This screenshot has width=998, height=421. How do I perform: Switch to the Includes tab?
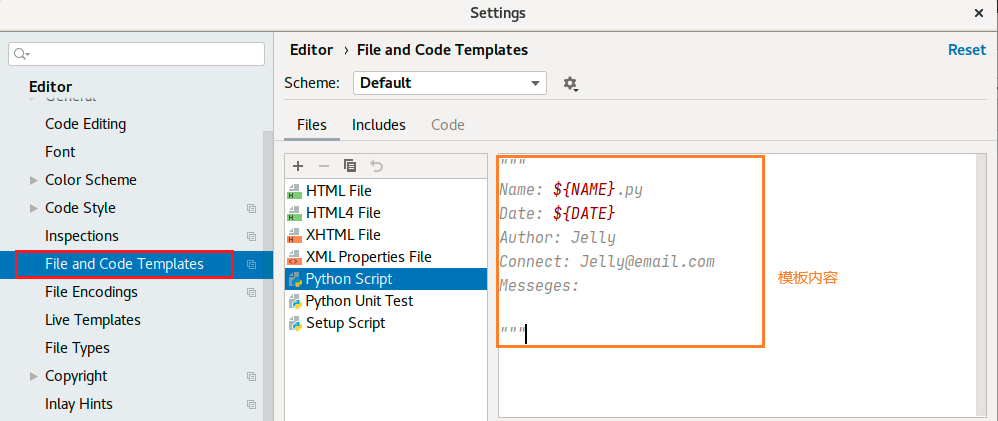(x=379, y=125)
